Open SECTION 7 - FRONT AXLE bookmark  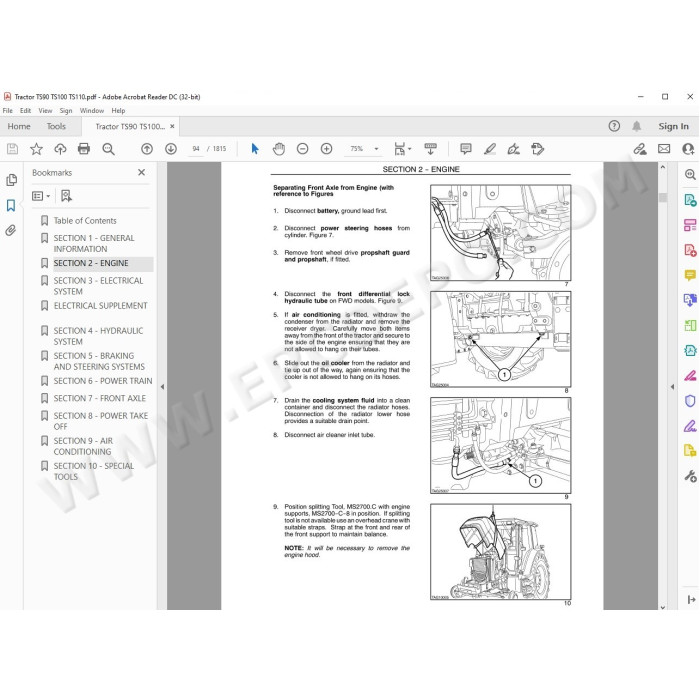[100, 398]
